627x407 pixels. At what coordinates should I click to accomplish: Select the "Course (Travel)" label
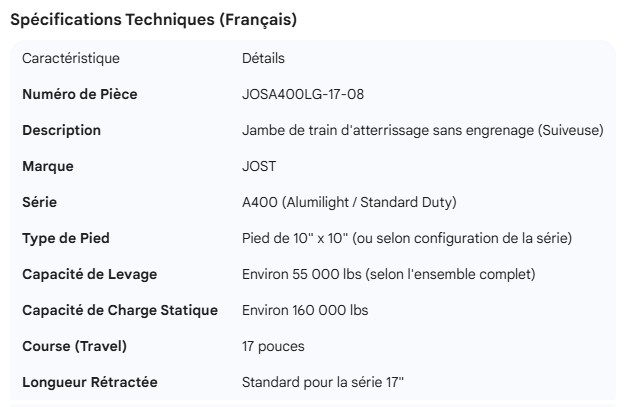coord(75,347)
